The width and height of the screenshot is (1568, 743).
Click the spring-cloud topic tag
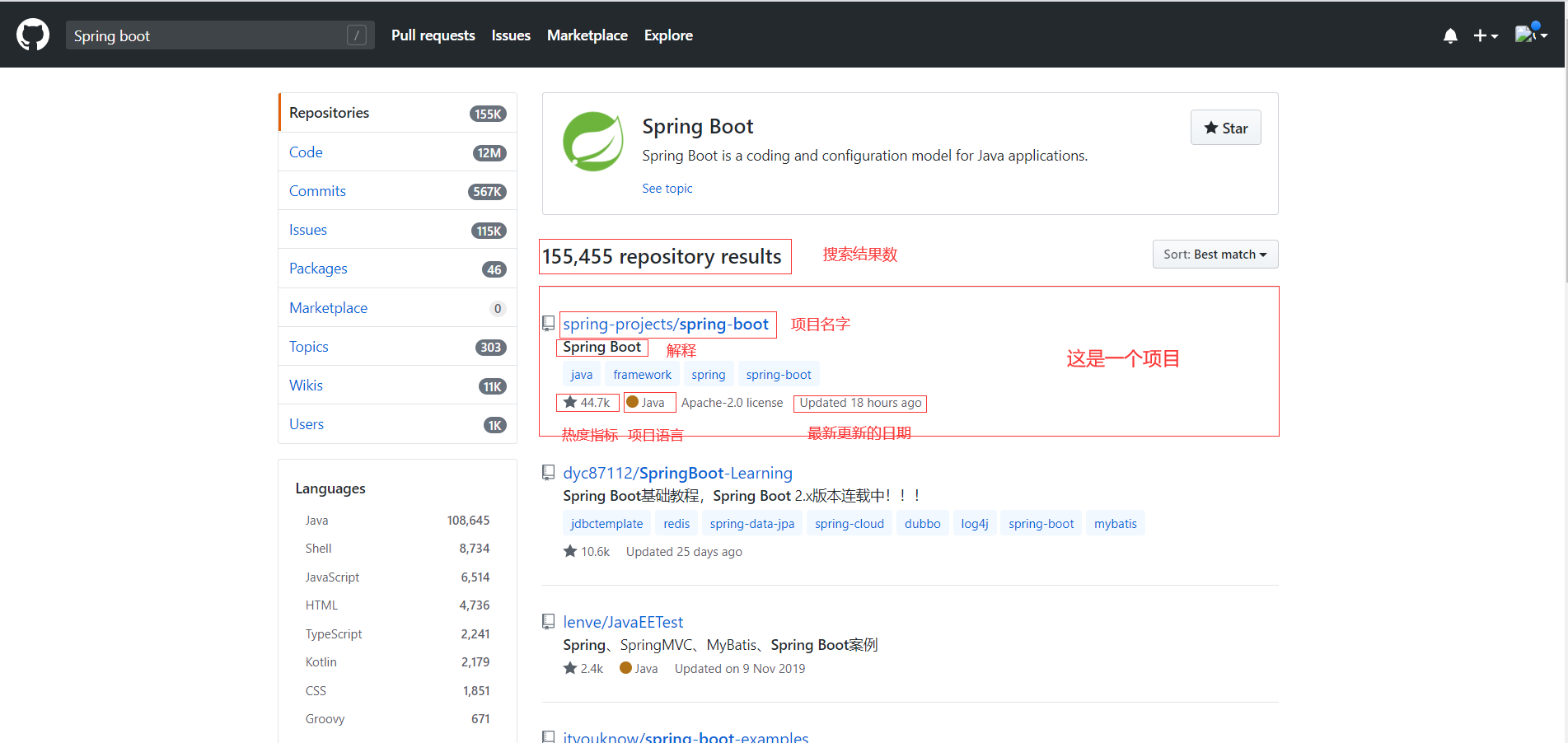pos(850,524)
